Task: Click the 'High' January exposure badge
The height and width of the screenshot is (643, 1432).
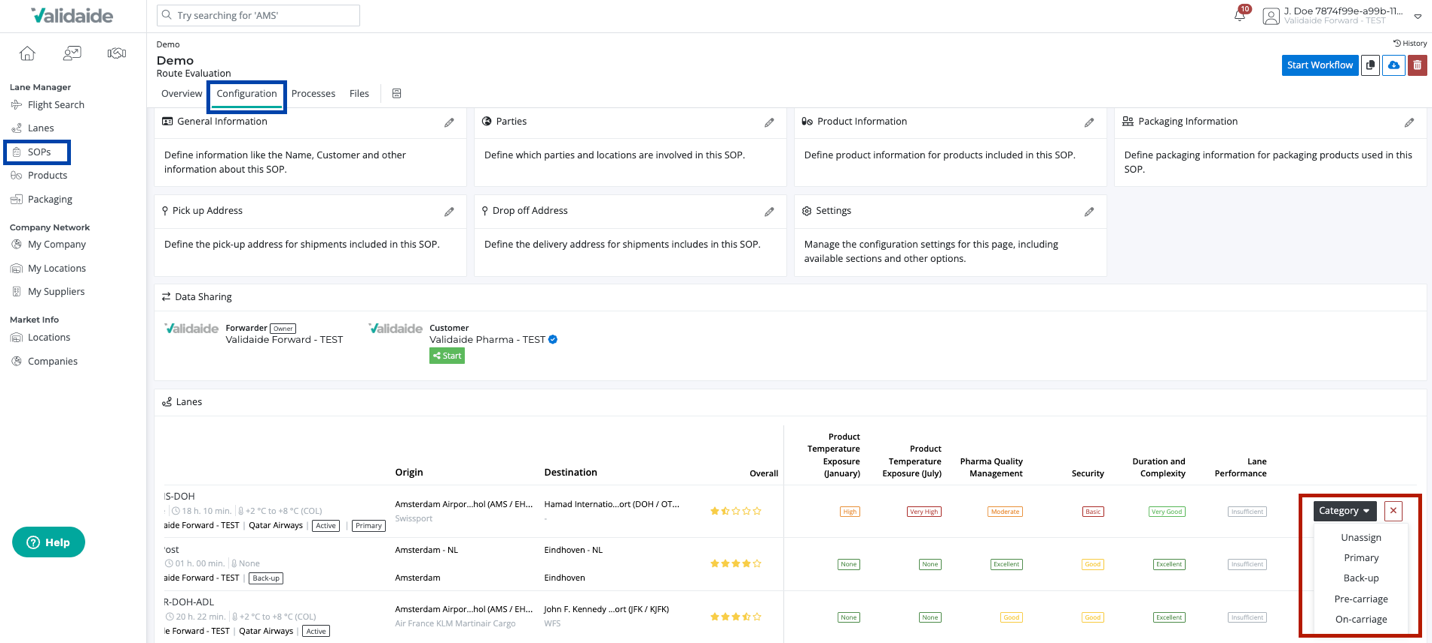Action: point(849,511)
